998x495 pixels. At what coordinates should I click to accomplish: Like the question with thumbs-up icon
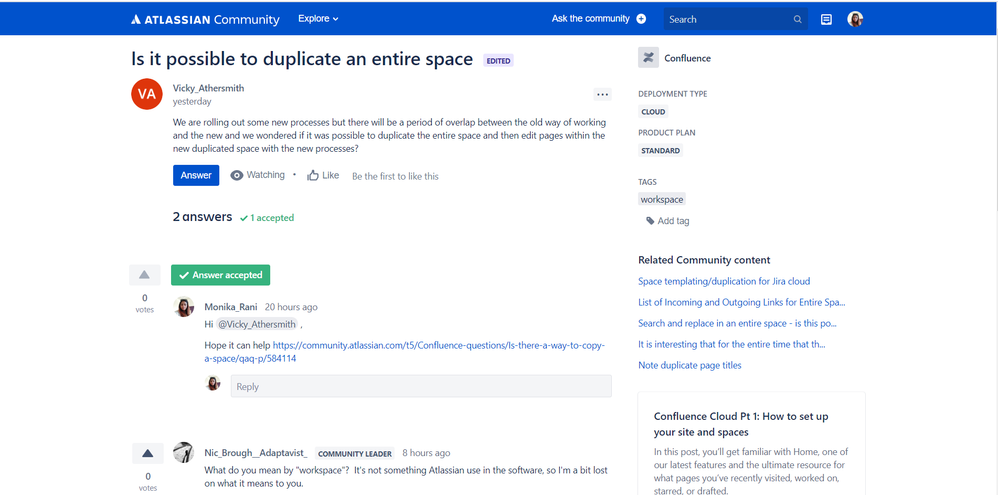(323, 175)
